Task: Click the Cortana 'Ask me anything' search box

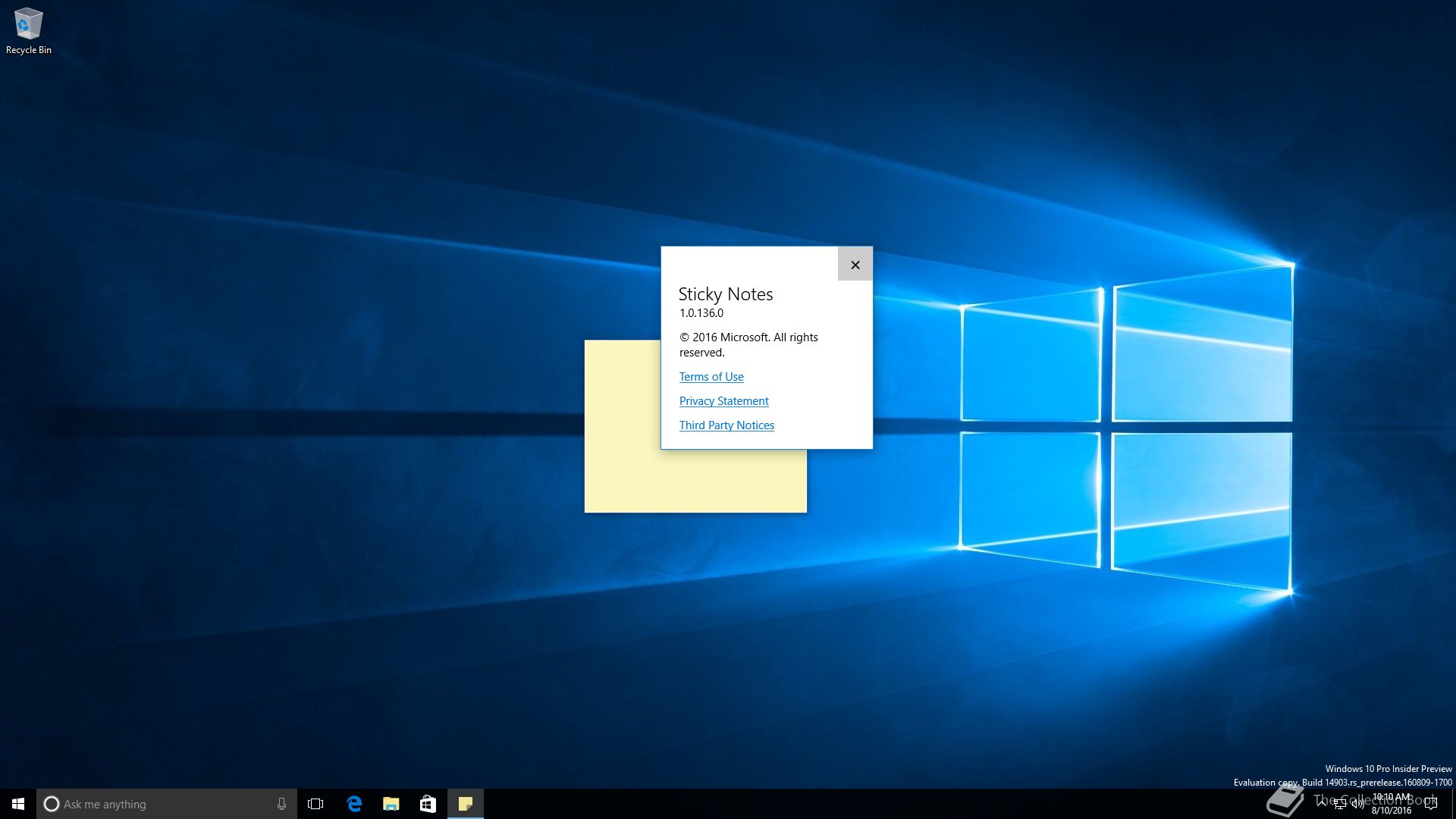Action: [x=167, y=804]
